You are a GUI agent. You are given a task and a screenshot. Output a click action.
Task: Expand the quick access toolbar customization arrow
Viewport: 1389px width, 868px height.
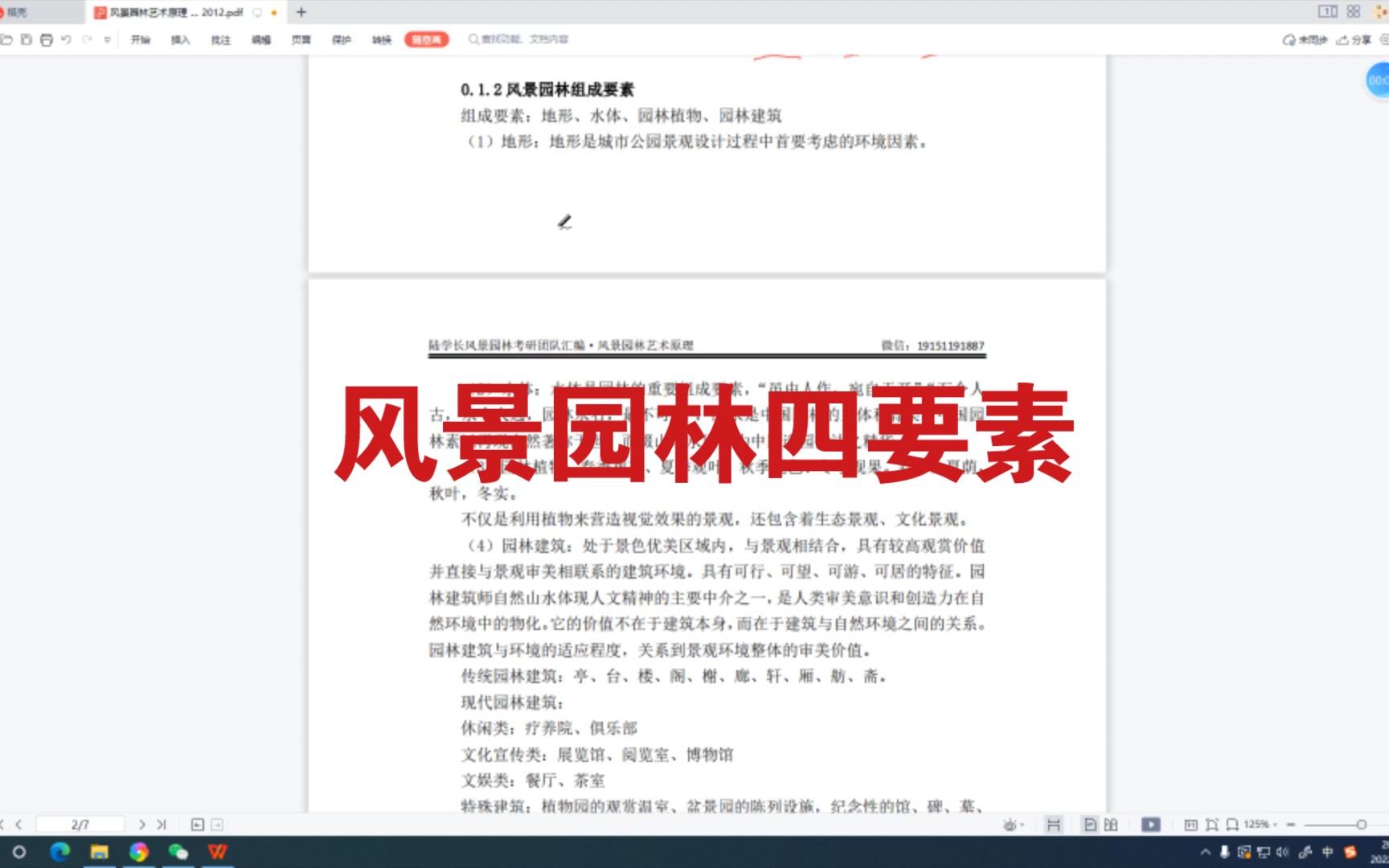pos(108,39)
